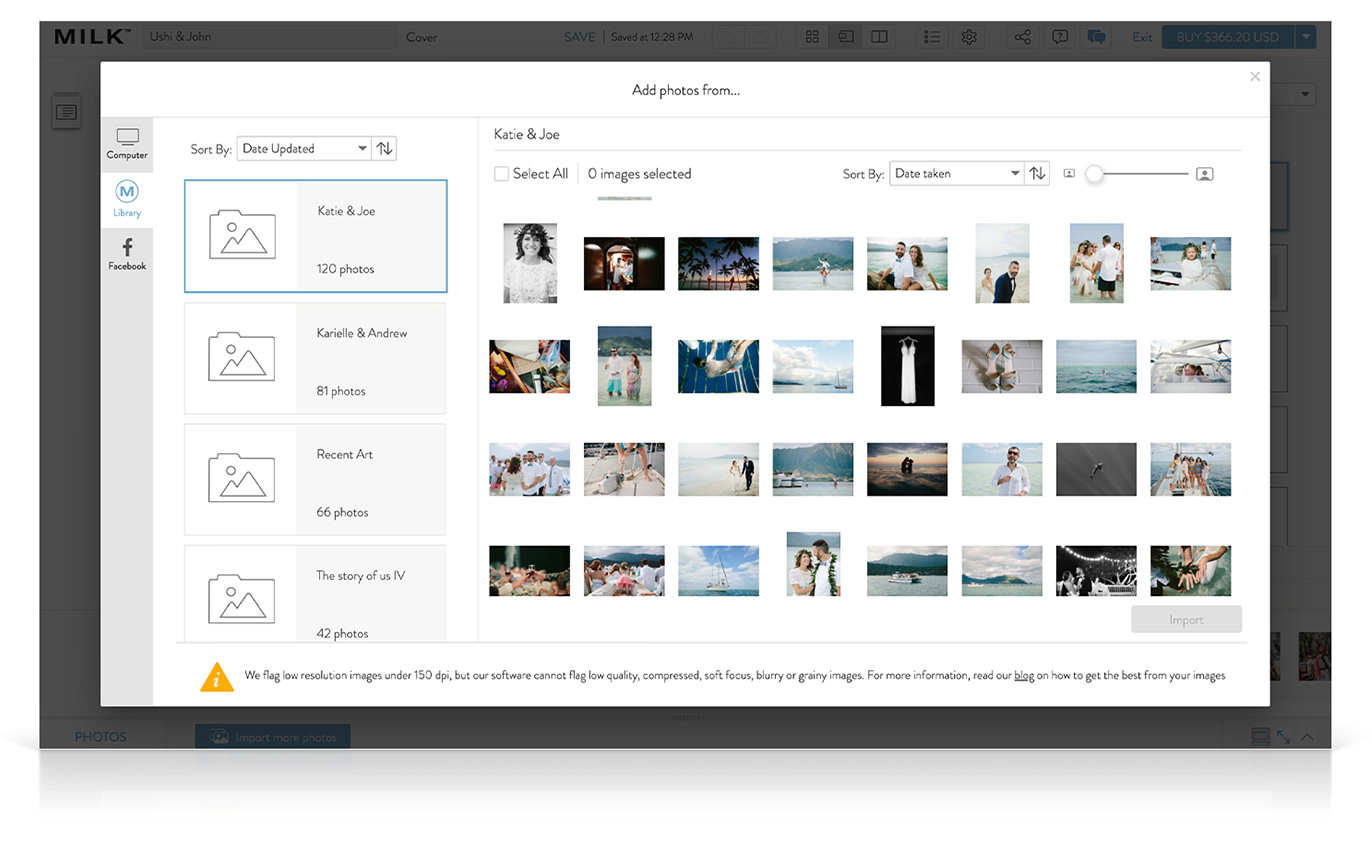This screenshot has height=860, width=1372.
Task: Reverse photo sort order next to Date taken
Action: [1037, 174]
